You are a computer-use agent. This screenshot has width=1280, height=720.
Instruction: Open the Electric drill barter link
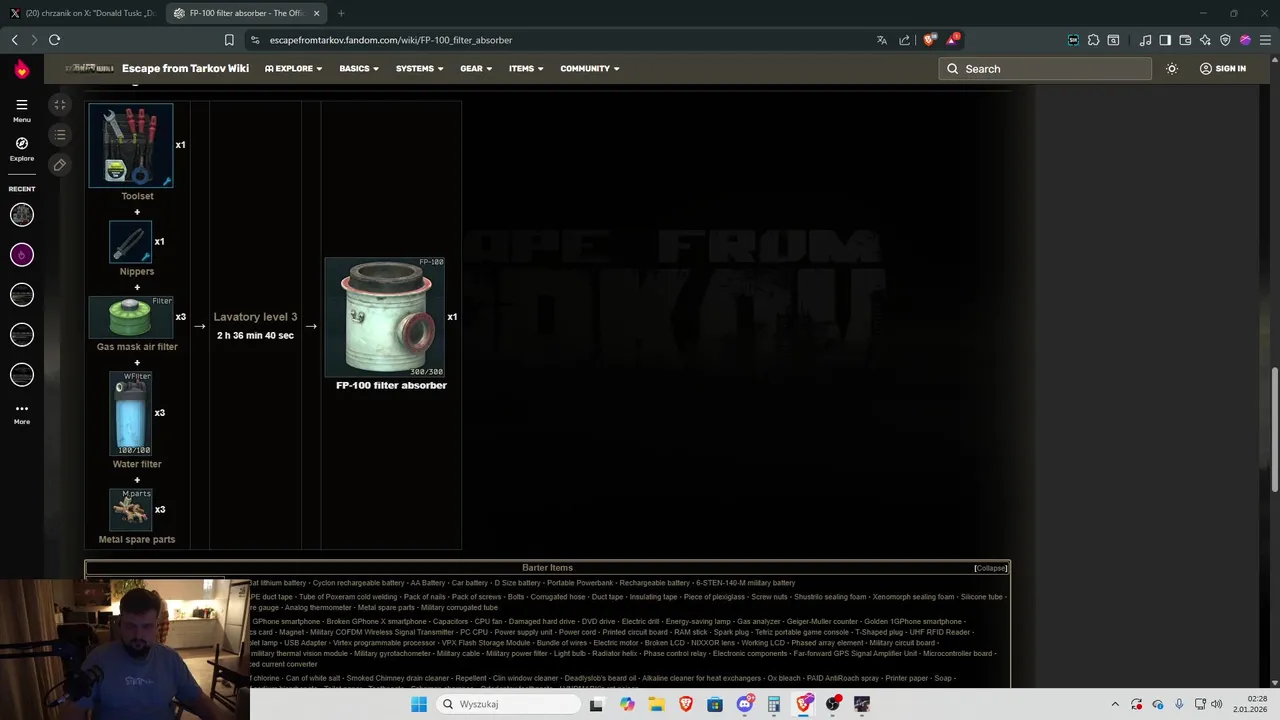640,622
